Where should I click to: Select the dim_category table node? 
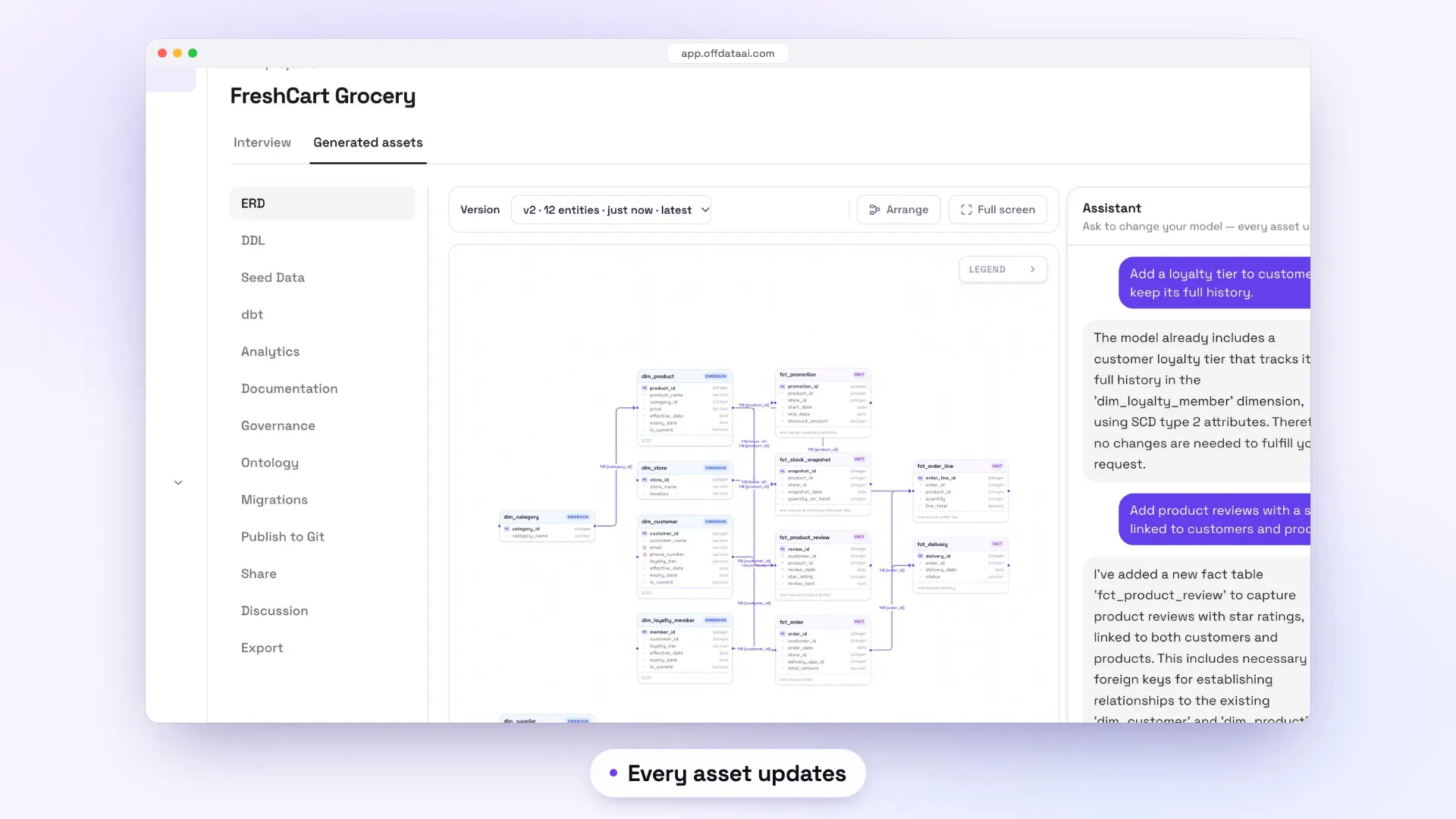click(x=547, y=526)
